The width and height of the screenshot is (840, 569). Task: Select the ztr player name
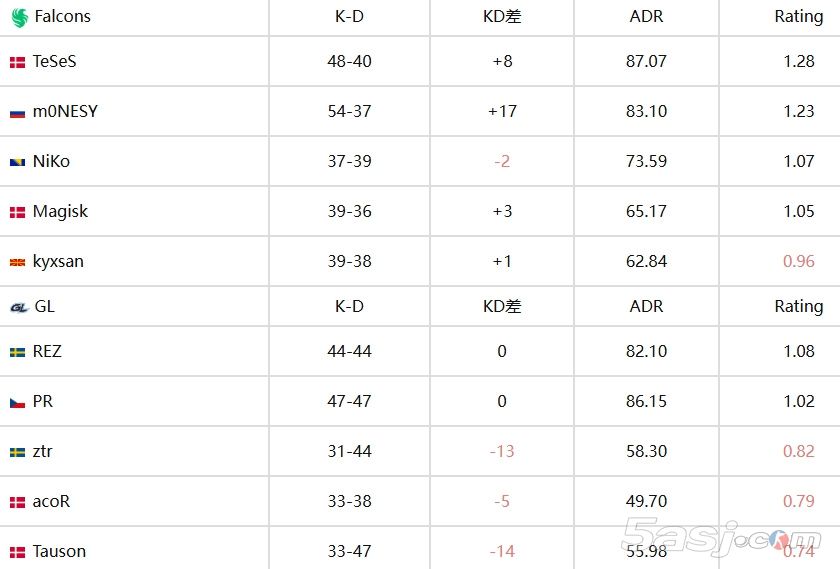(42, 451)
